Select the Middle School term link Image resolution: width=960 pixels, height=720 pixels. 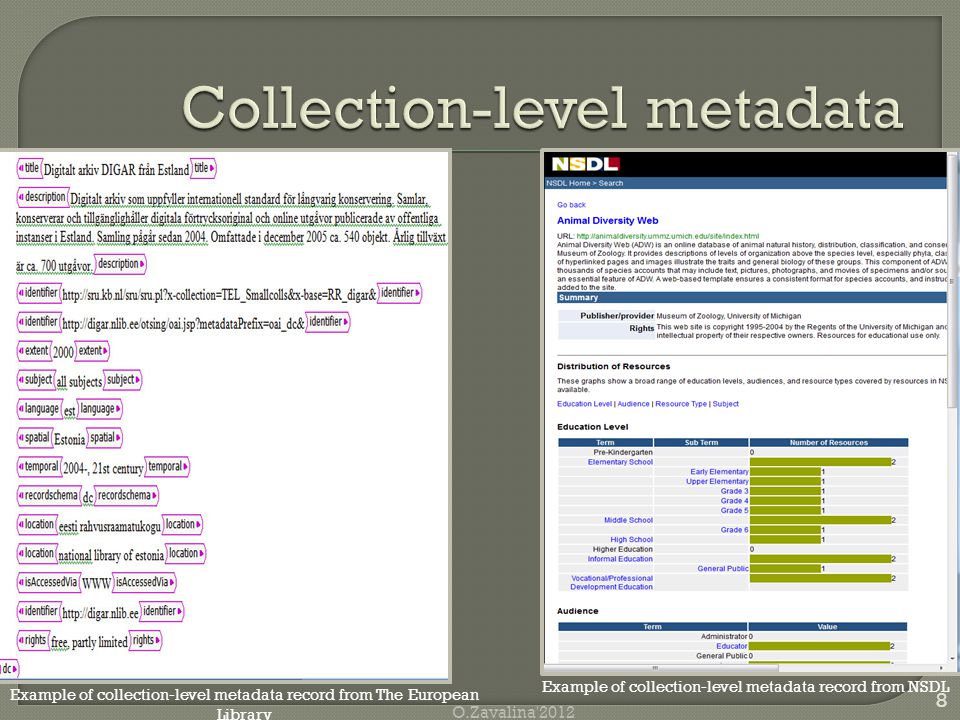[x=628, y=520]
